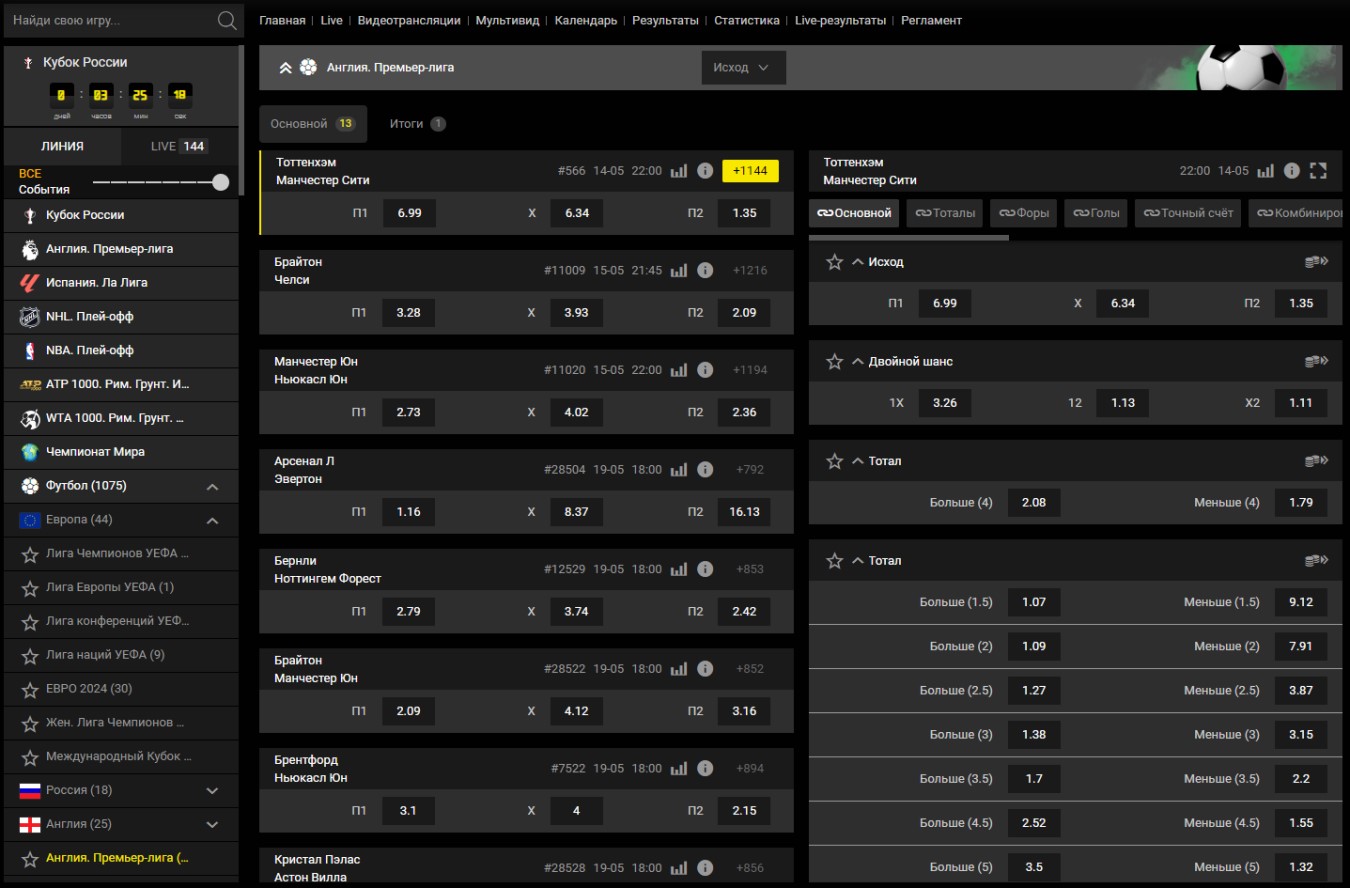The image size is (1350, 888).
Task: Click the Кубок России countdown banner
Action: (121, 85)
